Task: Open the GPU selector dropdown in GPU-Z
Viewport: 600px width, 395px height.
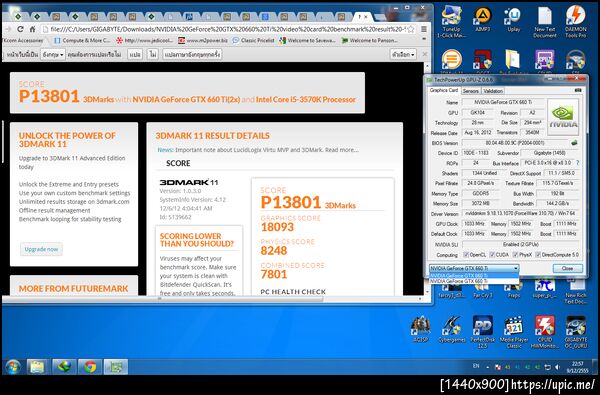Action: [474, 268]
